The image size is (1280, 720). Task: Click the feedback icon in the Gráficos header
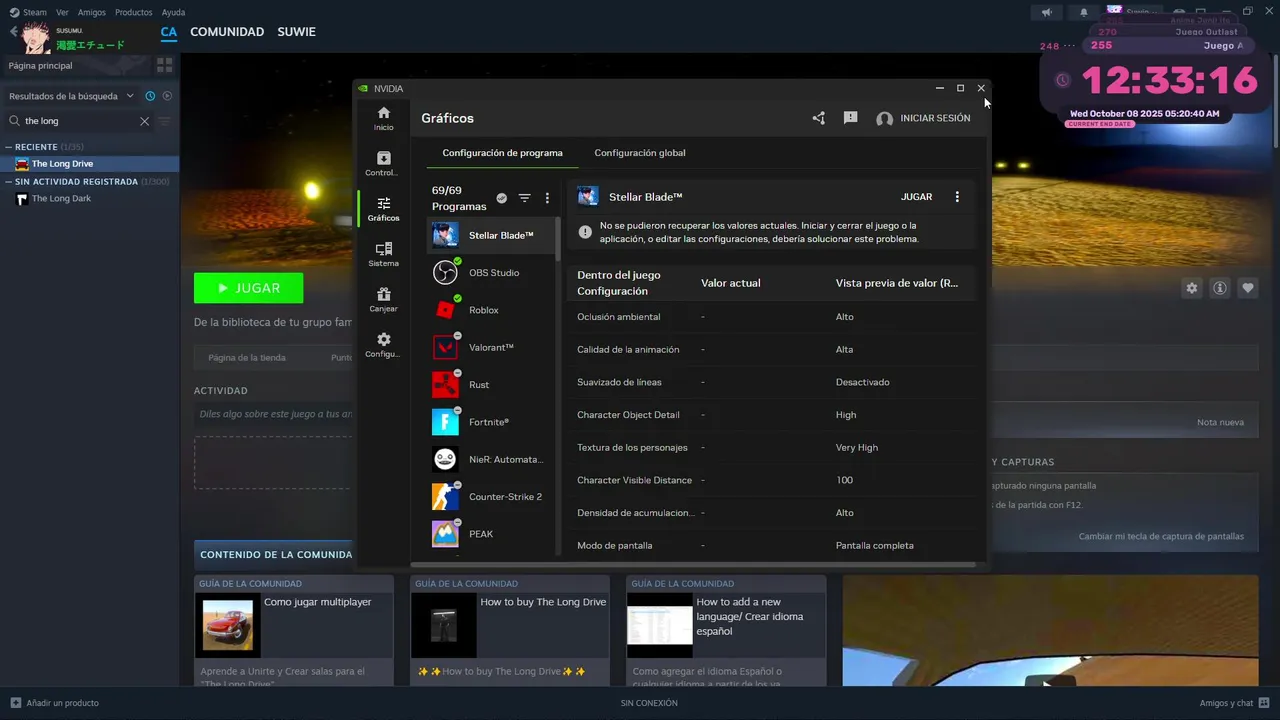(850, 118)
